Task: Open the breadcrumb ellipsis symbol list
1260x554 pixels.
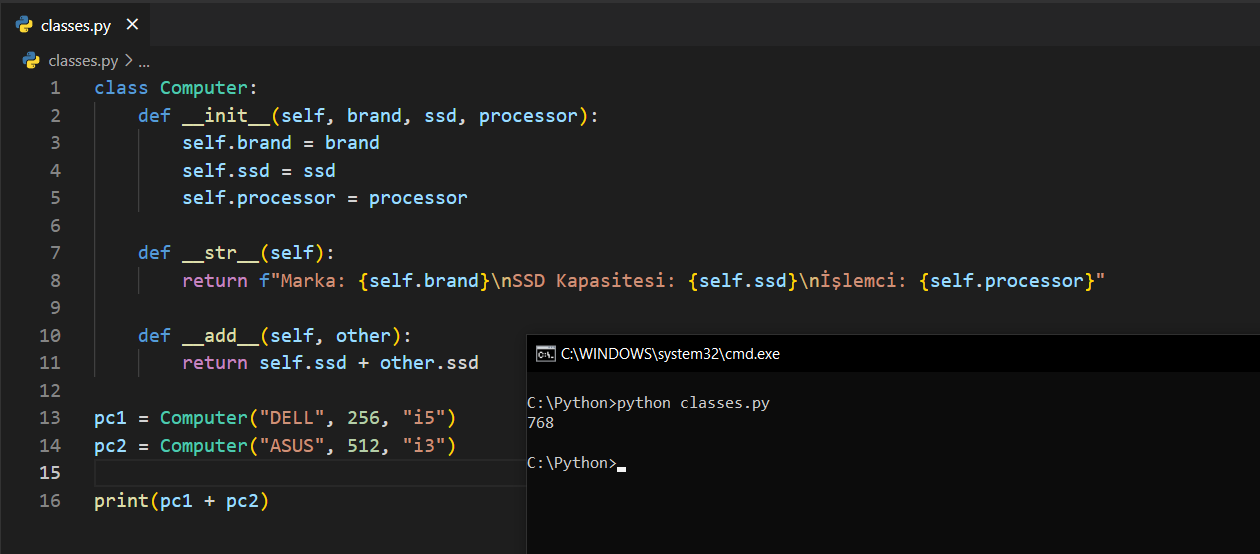Action: pos(144,61)
